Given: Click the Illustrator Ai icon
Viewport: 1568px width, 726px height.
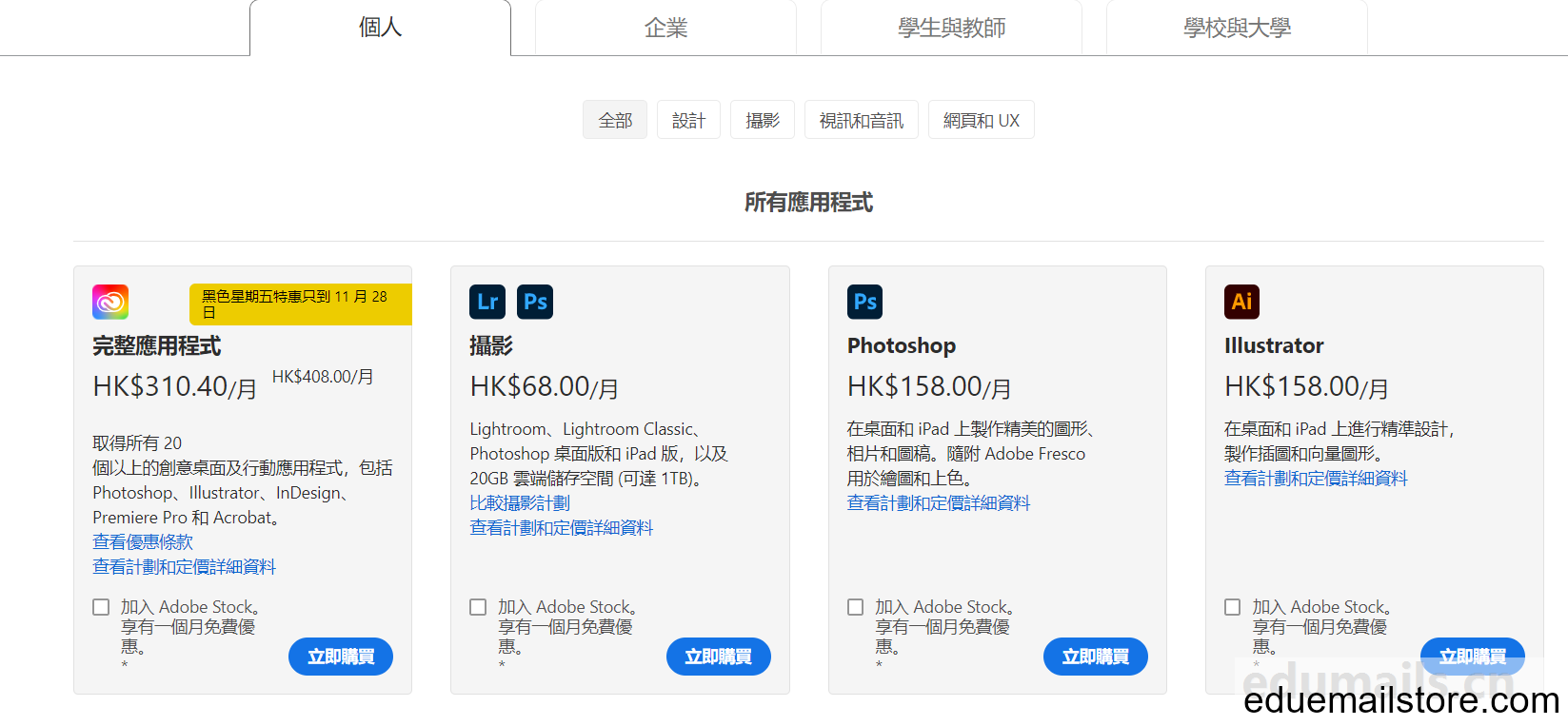Looking at the screenshot, I should point(1241,302).
